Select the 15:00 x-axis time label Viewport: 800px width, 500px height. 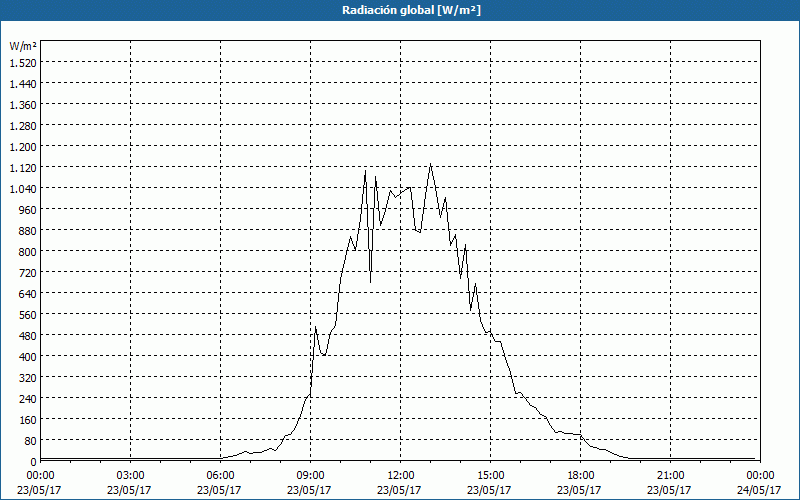point(490,476)
